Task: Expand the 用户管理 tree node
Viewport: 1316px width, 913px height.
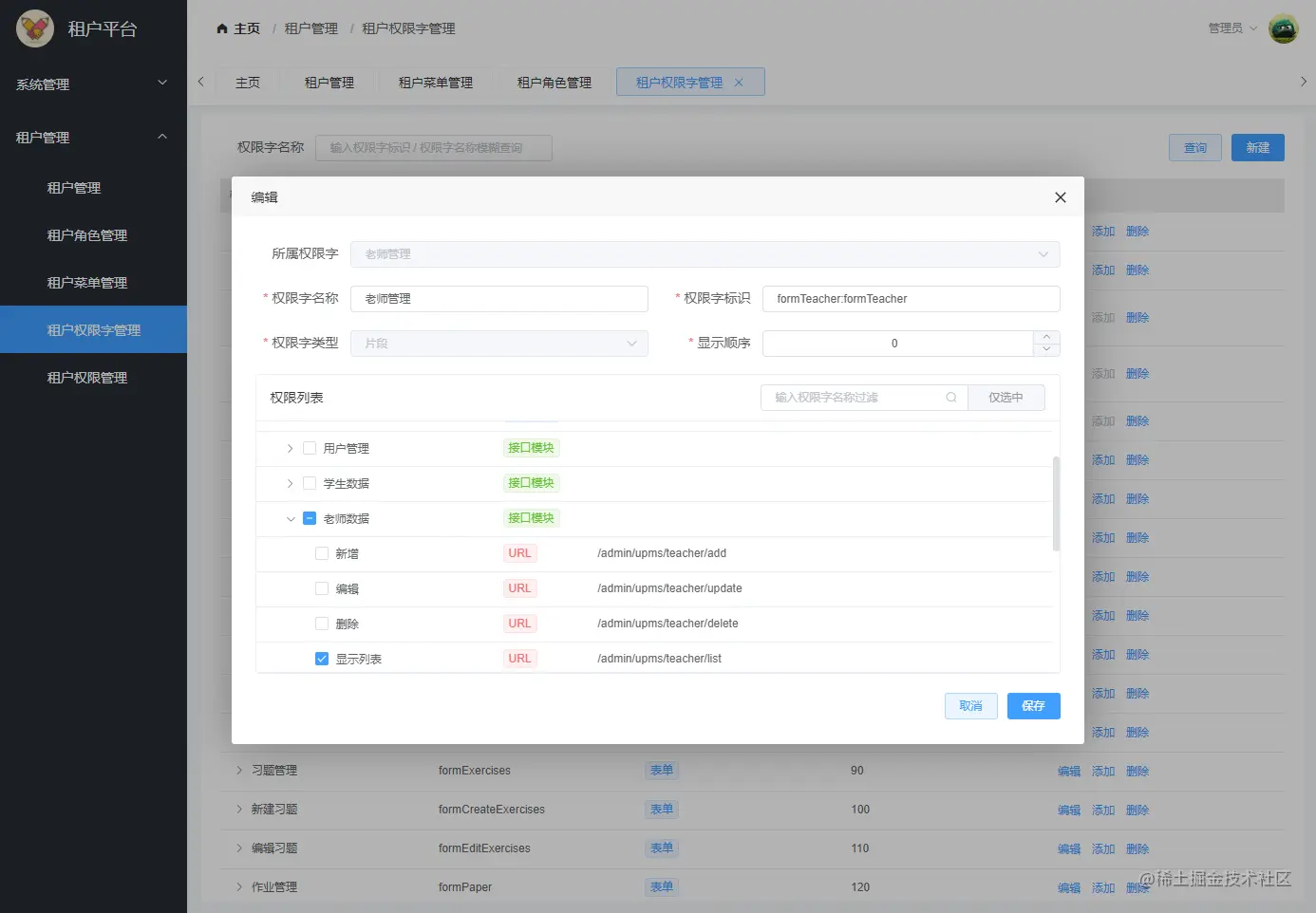Action: 291,448
